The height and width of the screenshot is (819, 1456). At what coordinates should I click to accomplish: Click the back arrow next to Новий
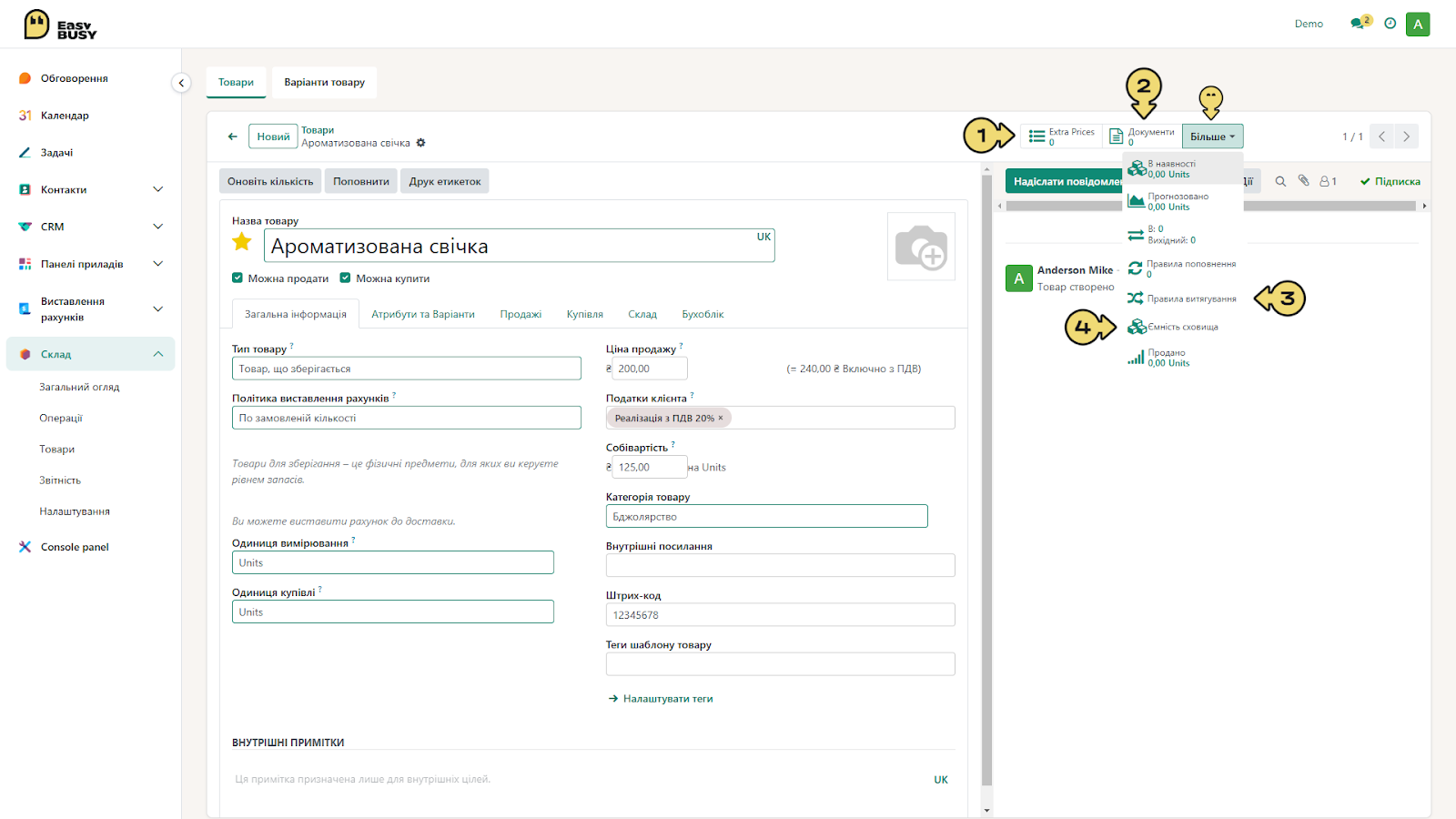[x=233, y=136]
